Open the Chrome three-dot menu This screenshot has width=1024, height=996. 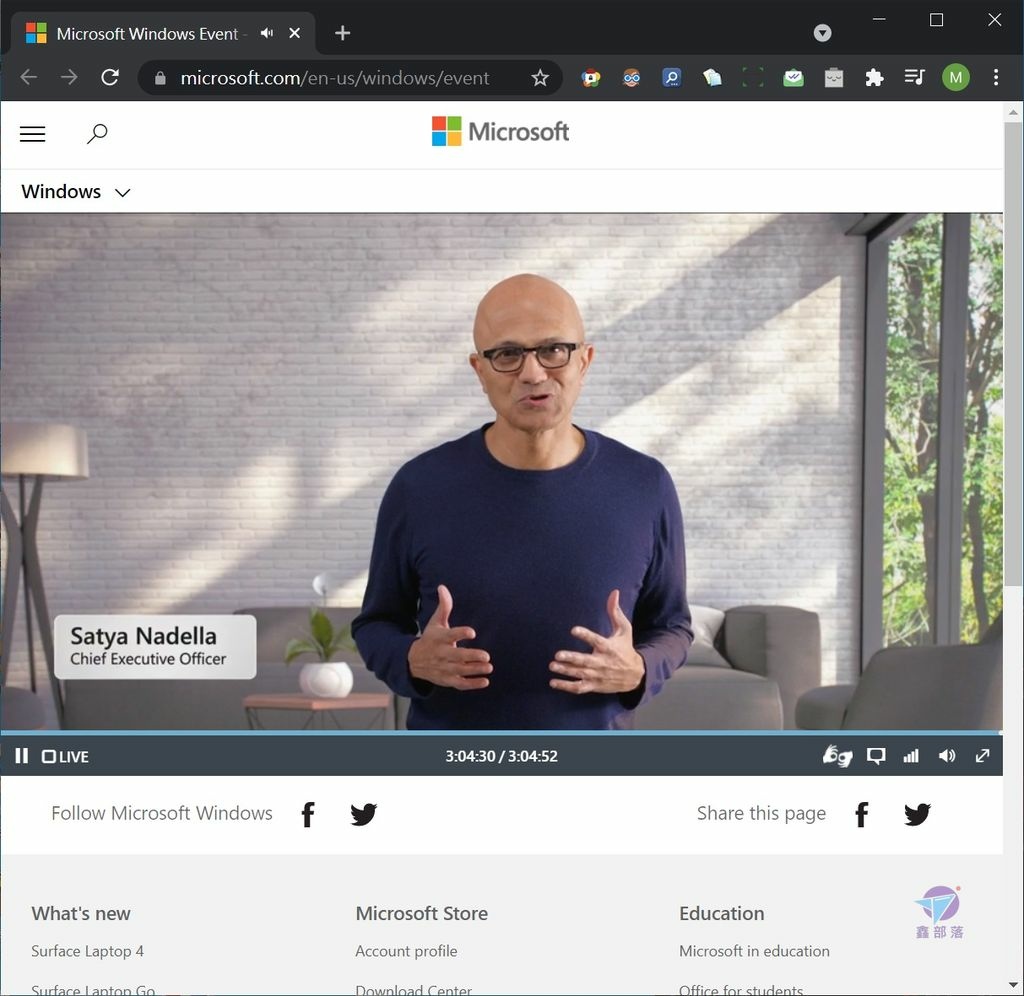995,78
